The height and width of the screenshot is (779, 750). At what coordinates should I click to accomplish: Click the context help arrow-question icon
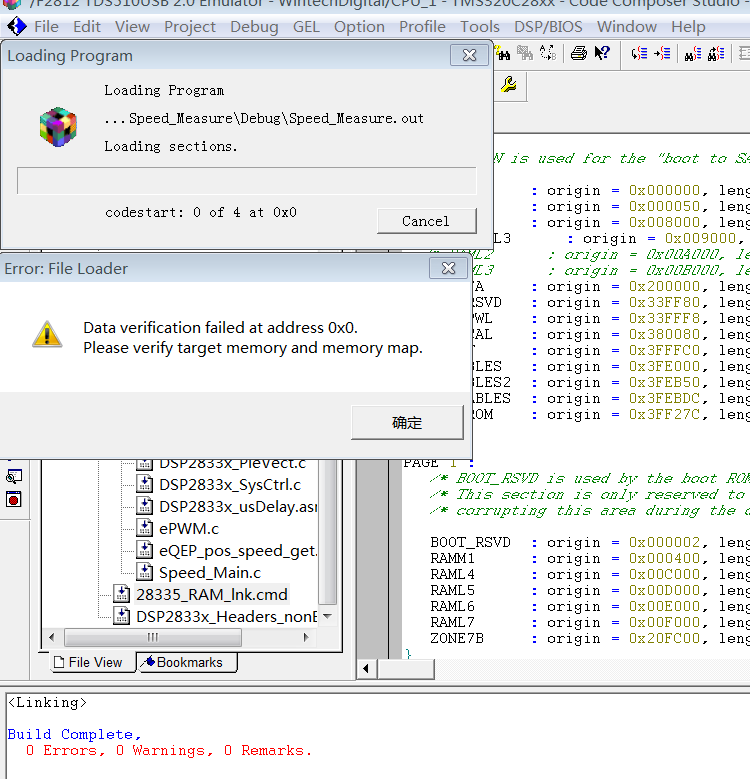pos(602,53)
